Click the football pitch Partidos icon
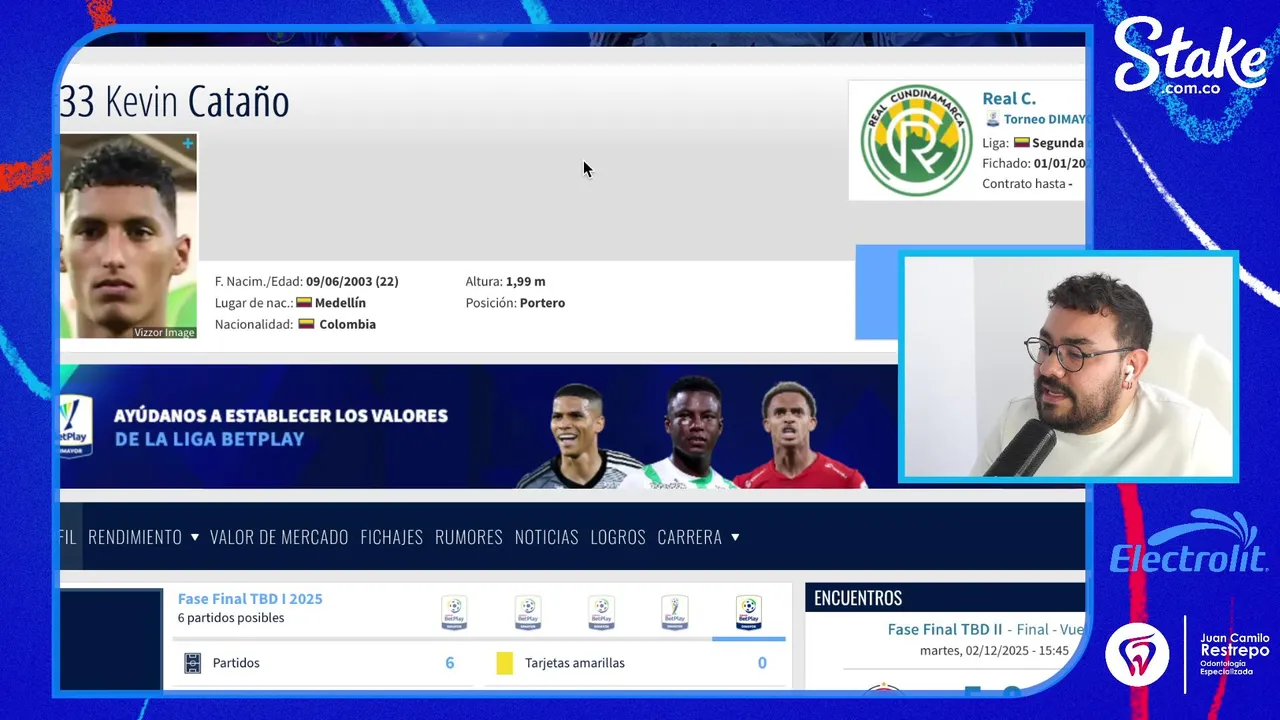This screenshot has width=1280, height=720. (193, 663)
